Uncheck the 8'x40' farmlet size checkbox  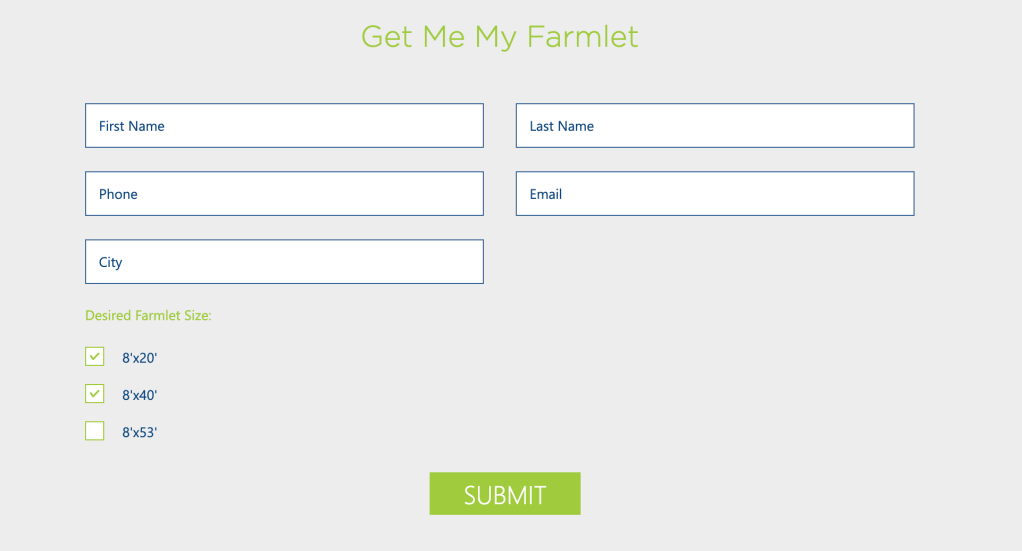[95, 394]
